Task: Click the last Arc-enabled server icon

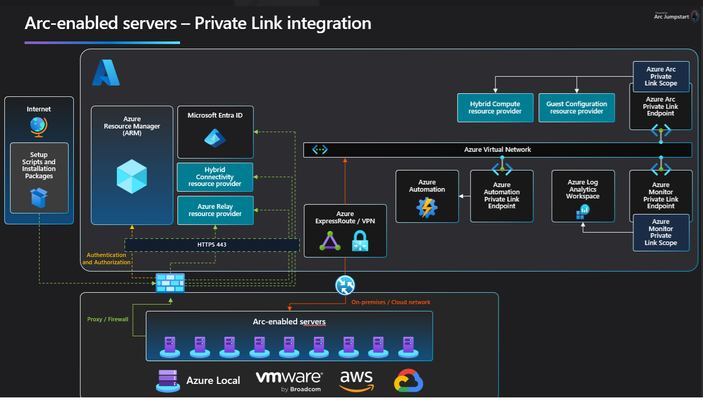Action: 408,347
